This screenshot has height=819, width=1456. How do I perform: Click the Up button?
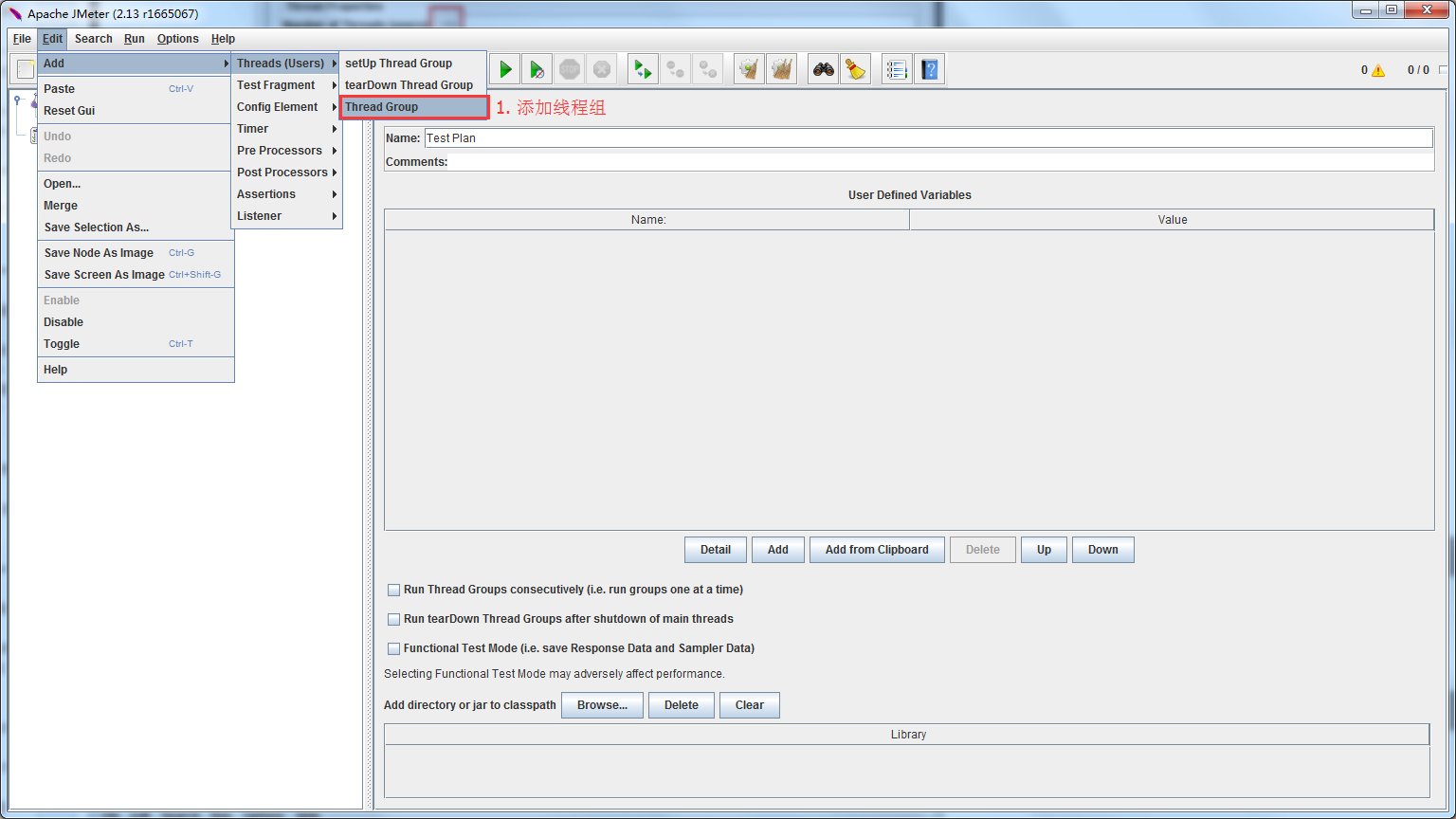coord(1044,550)
